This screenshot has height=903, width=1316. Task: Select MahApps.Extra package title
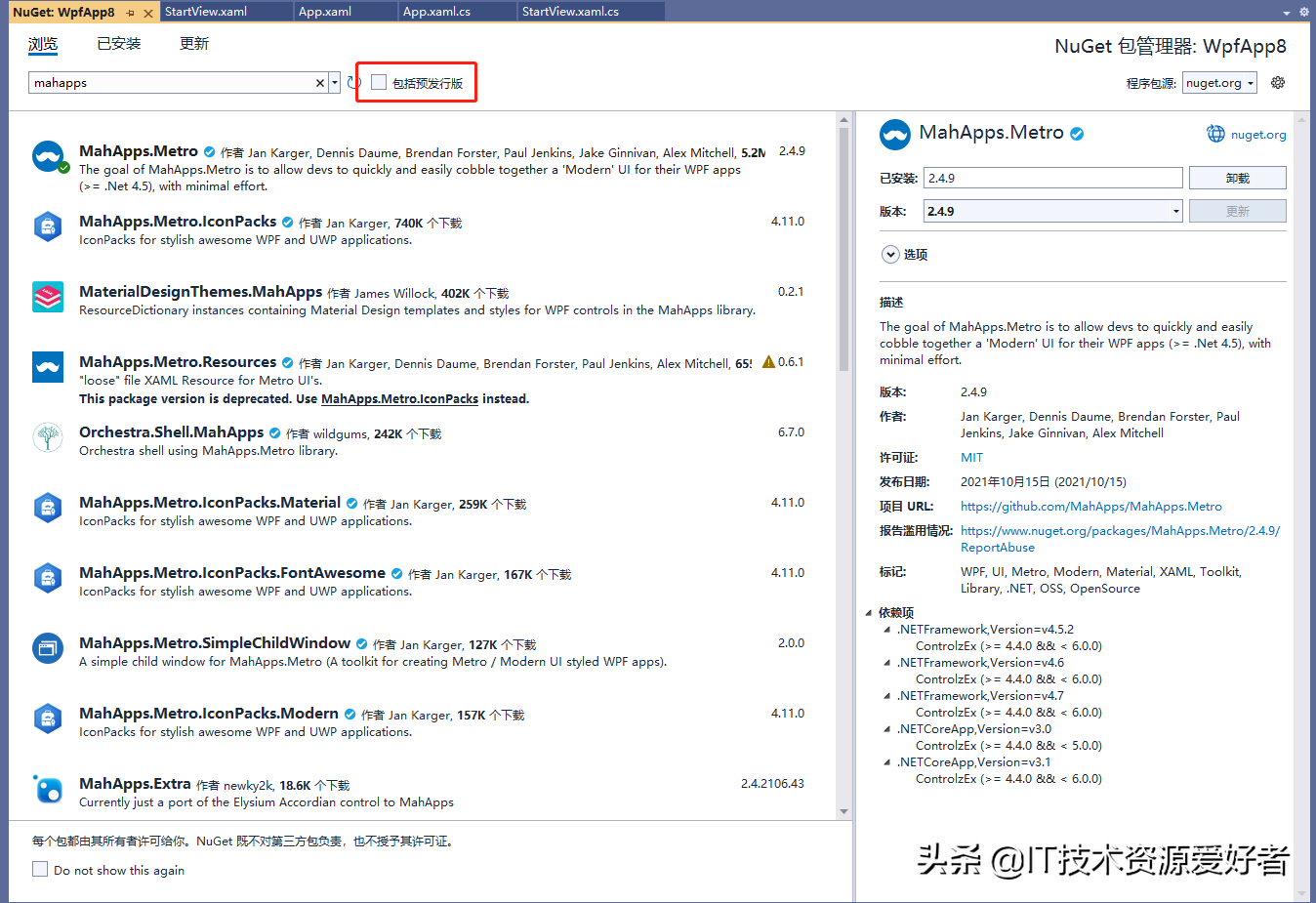135,784
